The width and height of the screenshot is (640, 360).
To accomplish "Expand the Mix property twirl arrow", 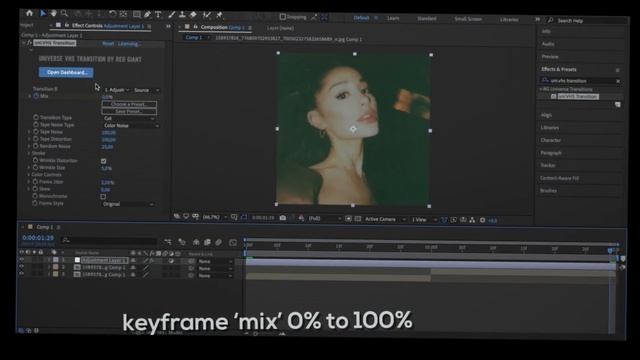I will coord(29,96).
